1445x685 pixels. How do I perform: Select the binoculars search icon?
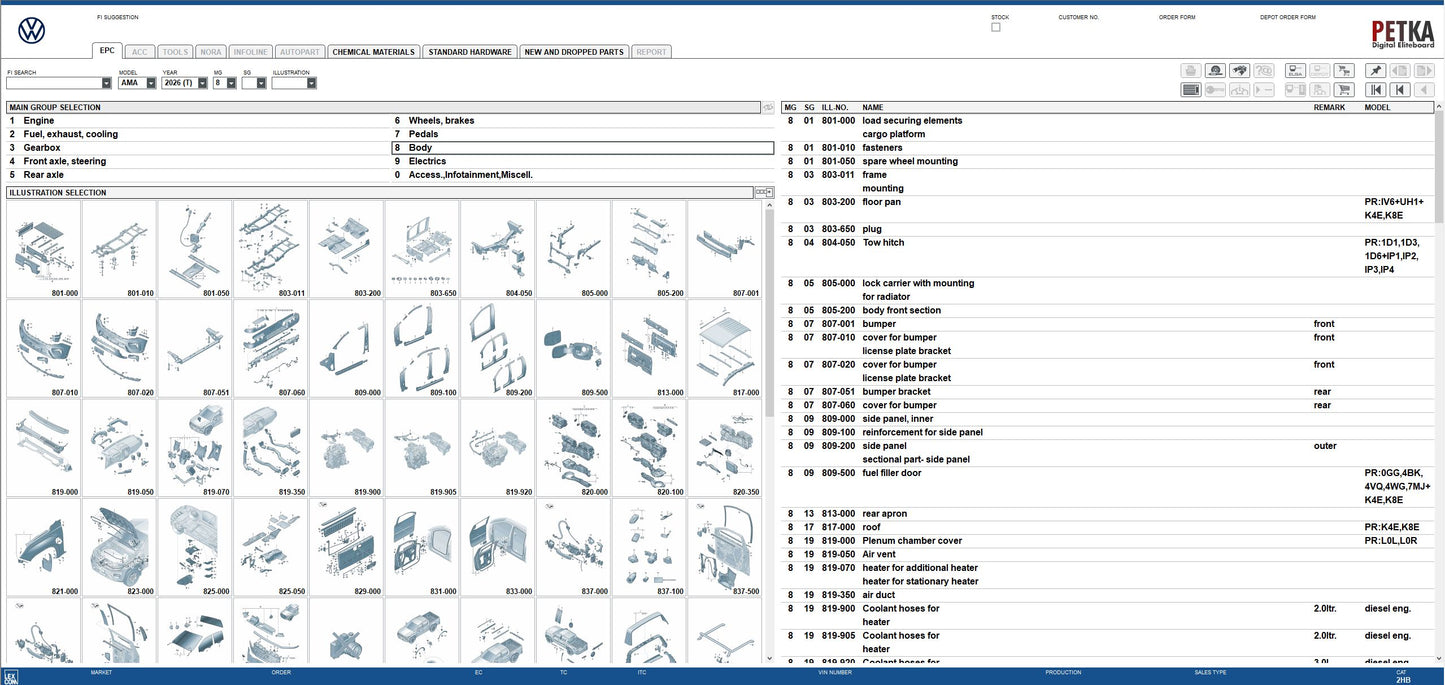(x=1239, y=68)
